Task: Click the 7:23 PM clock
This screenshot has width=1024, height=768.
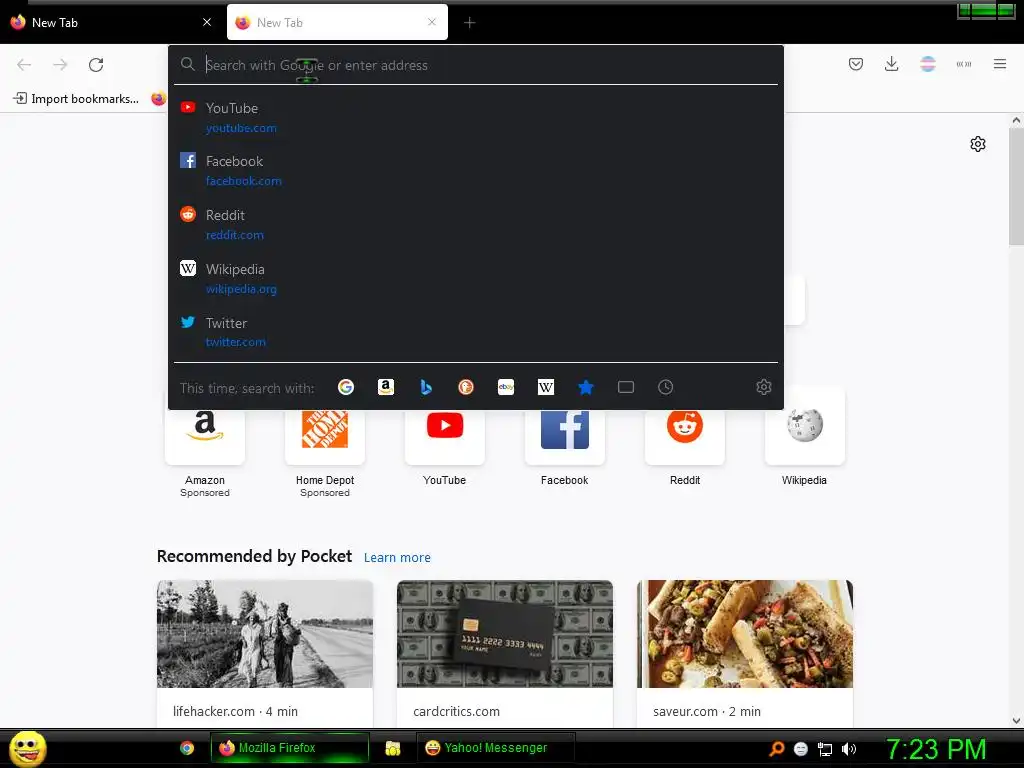Action: (936, 750)
